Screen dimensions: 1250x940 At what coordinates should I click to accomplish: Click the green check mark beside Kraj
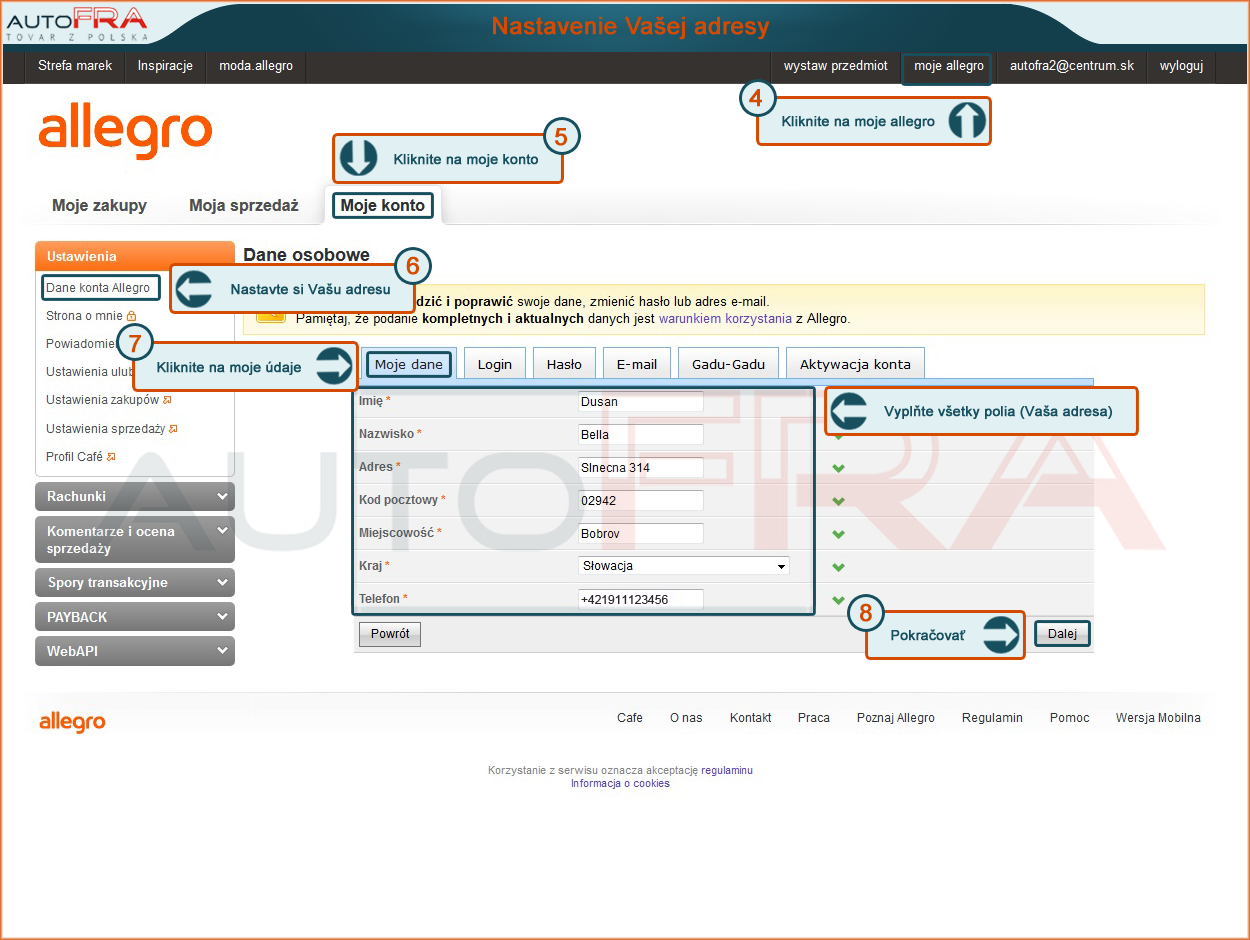[x=838, y=567]
